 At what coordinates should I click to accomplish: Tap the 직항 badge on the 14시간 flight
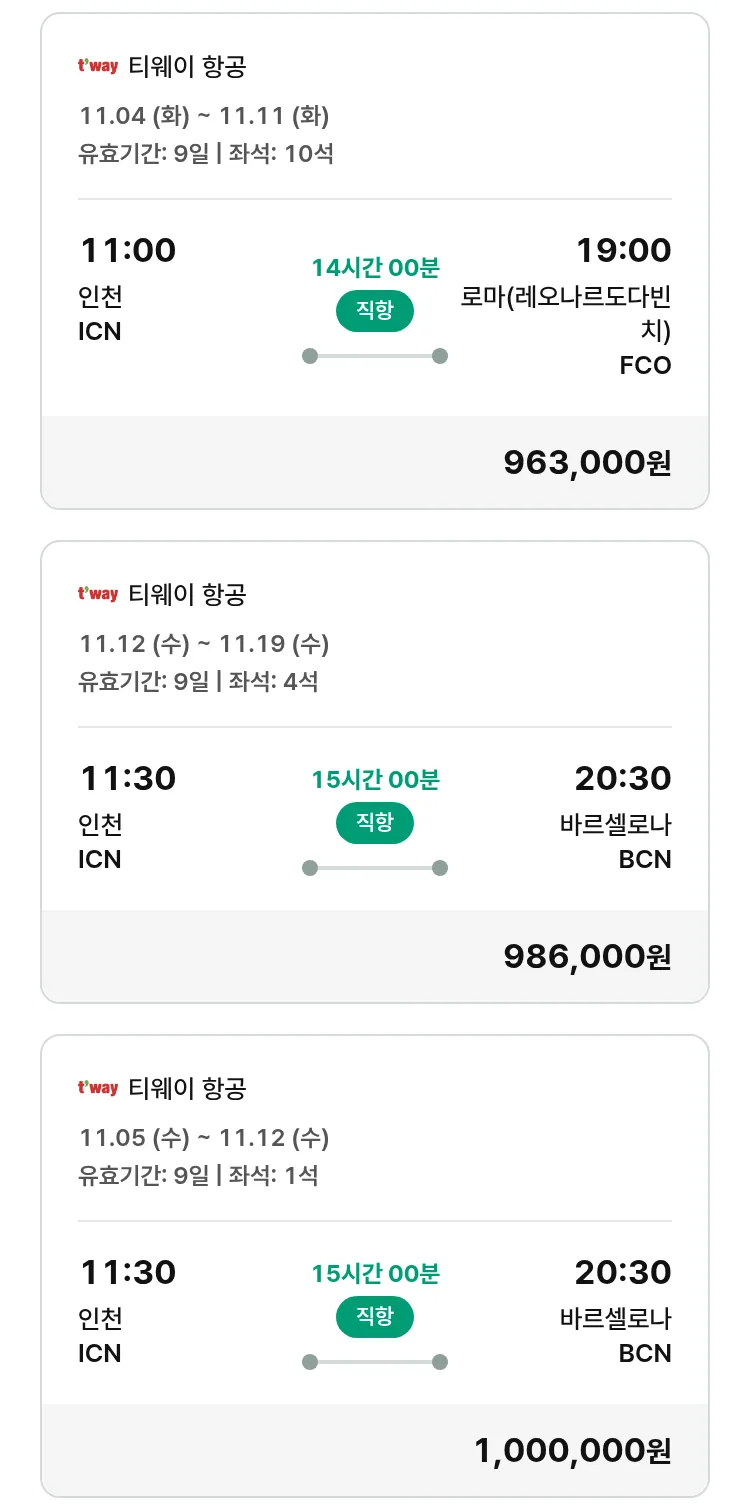tap(375, 311)
